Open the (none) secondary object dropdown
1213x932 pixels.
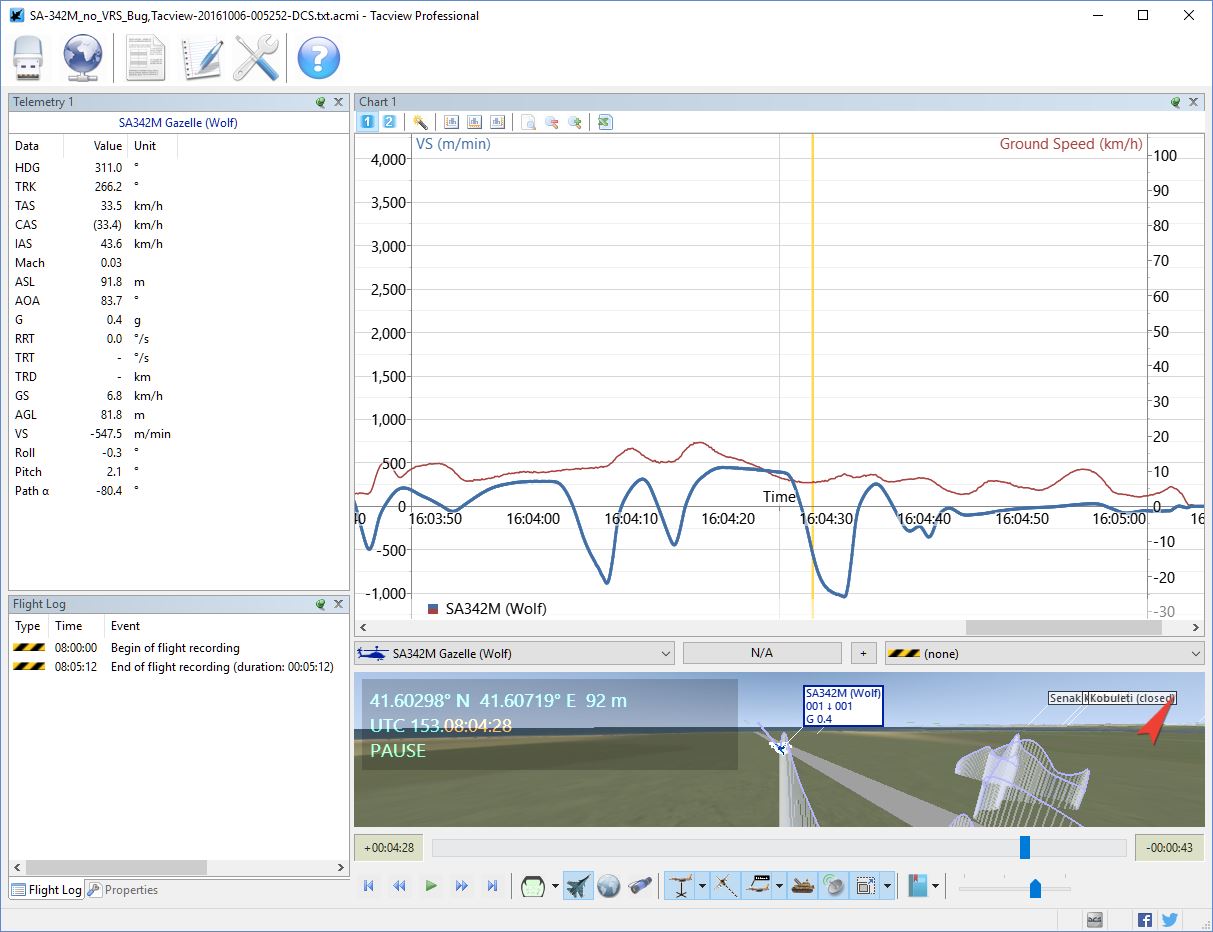pos(1044,653)
